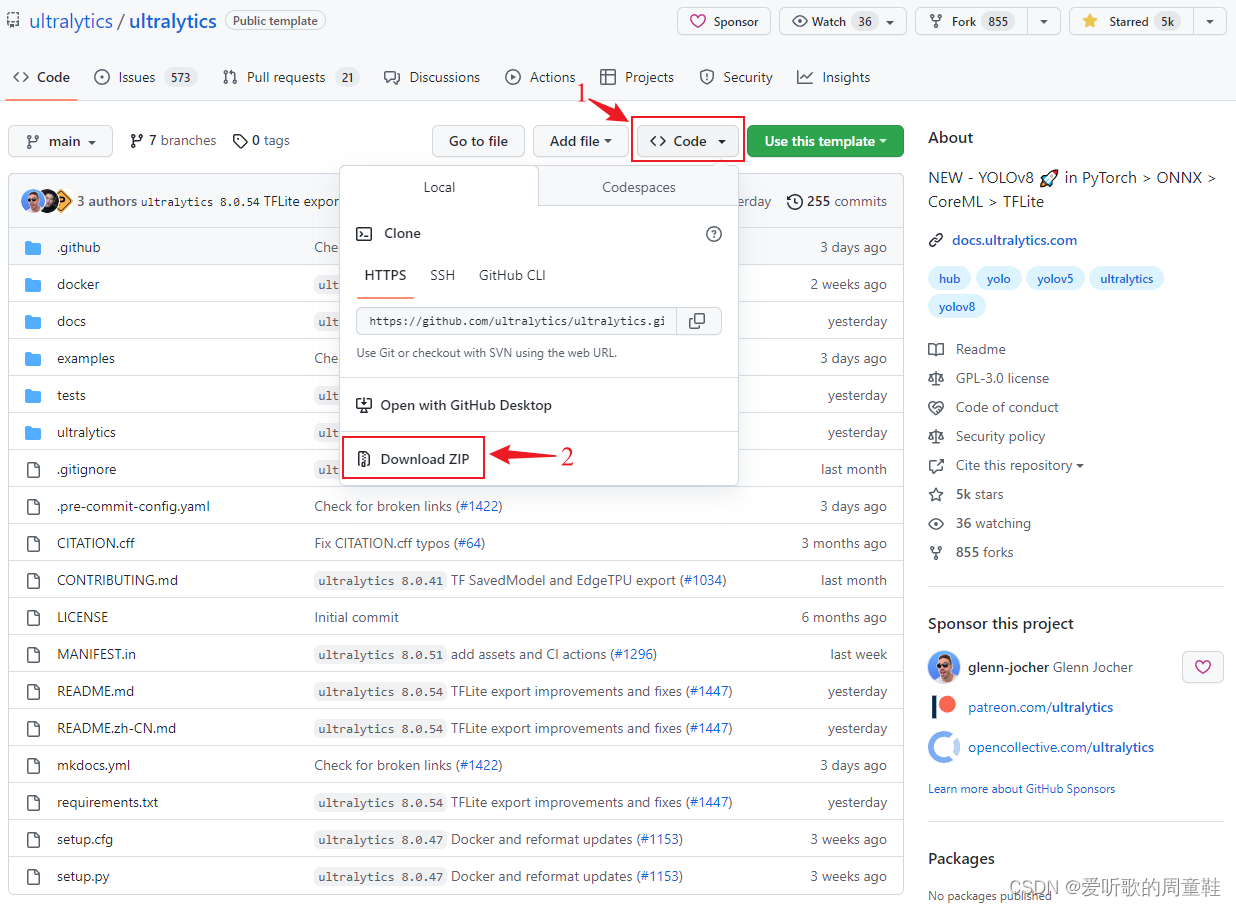1236x906 pixels.
Task: Click the GPL-3.0 license scale icon
Action: 936,378
